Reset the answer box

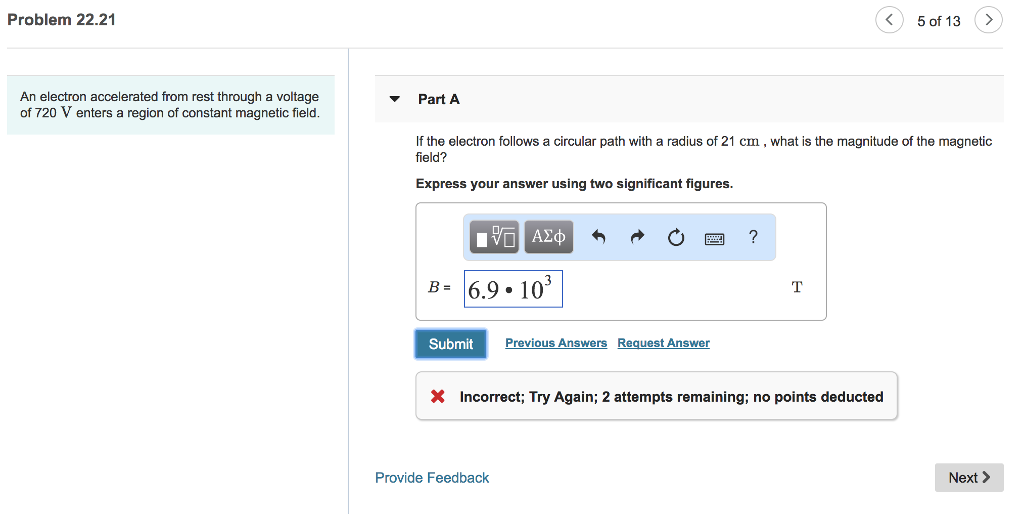pos(676,237)
